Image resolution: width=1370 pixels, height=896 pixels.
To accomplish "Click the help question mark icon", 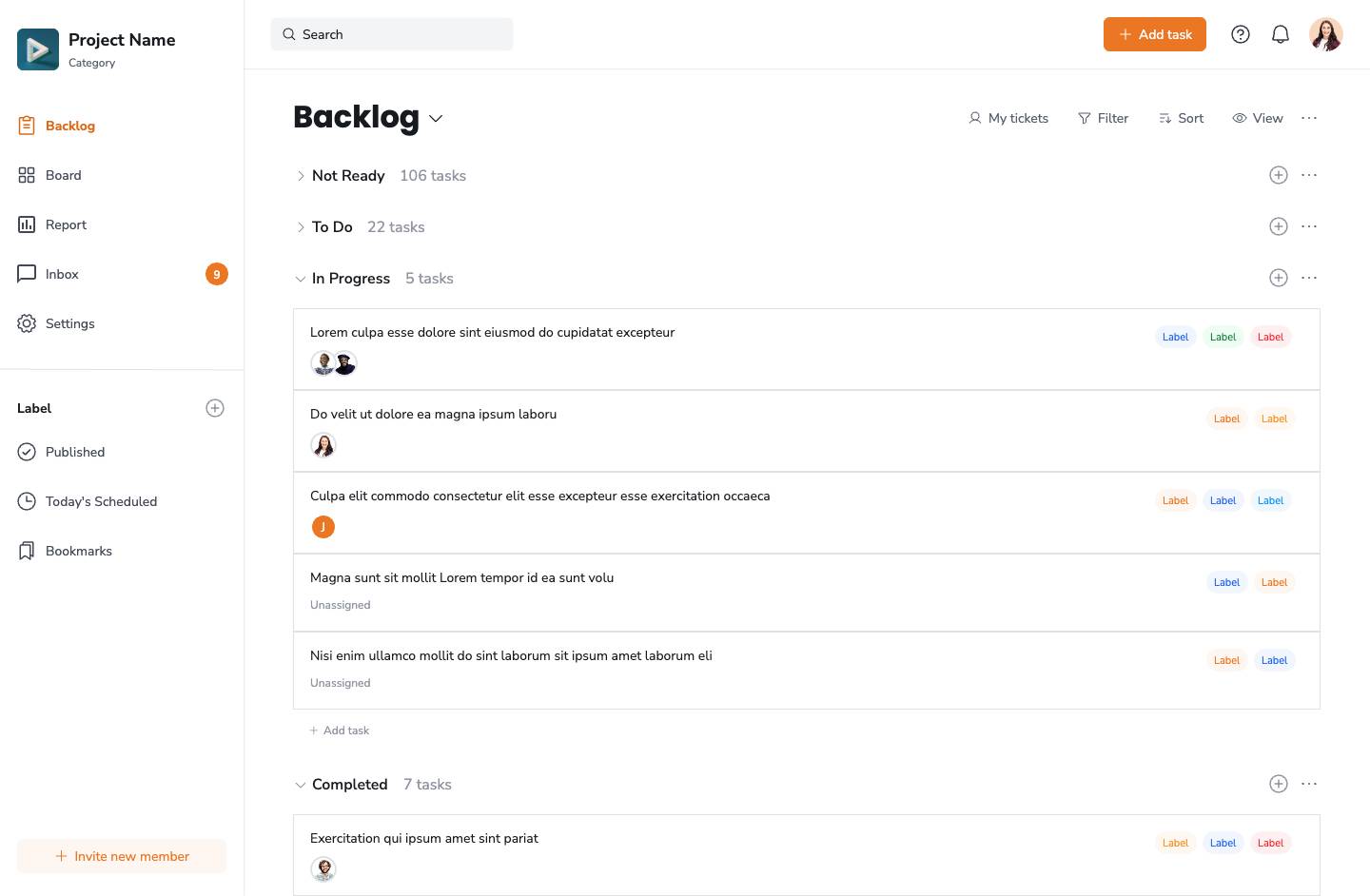I will pos(1241,34).
